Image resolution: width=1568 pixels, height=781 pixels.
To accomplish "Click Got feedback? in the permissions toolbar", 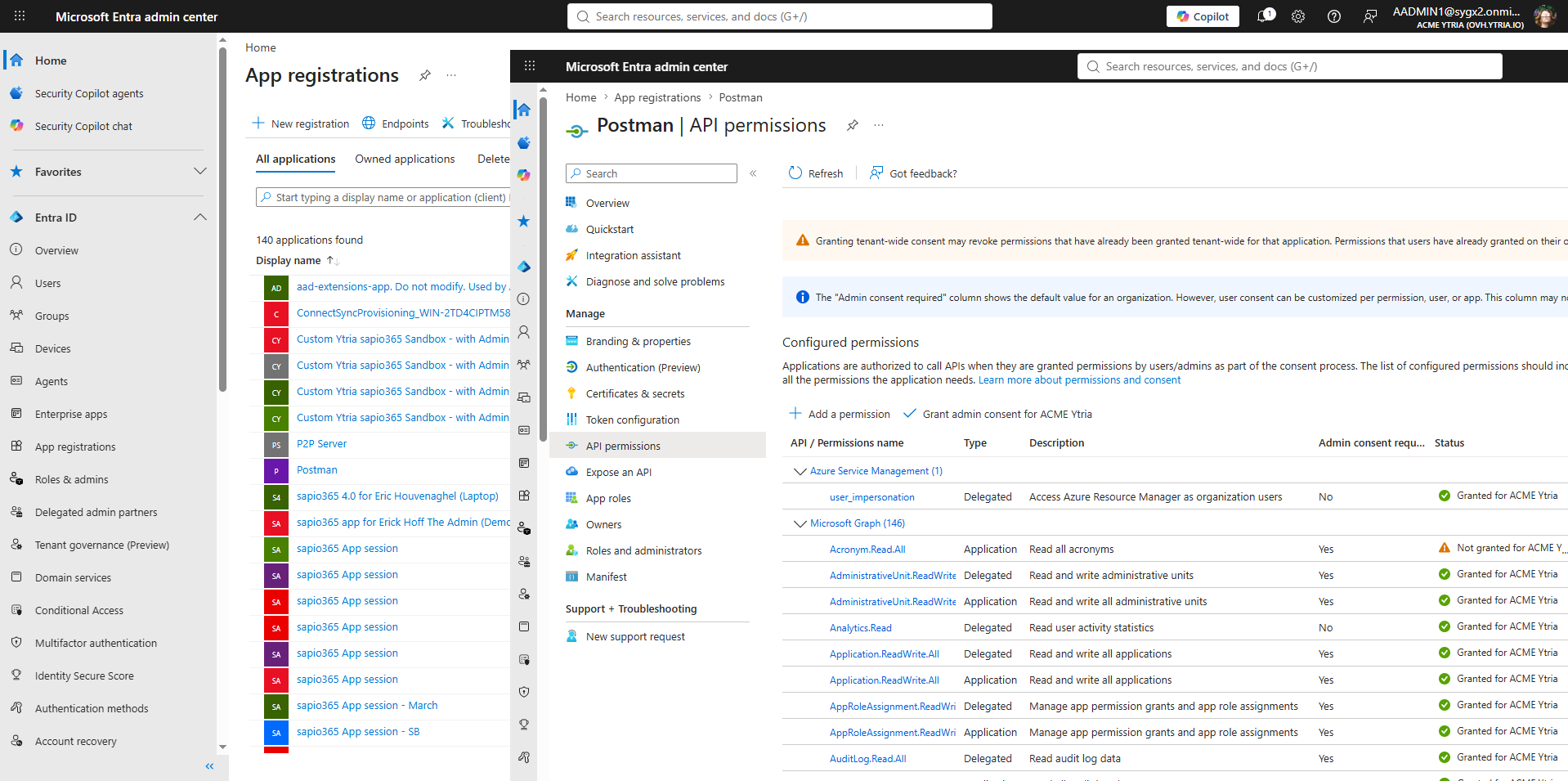I will pyautogui.click(x=913, y=173).
